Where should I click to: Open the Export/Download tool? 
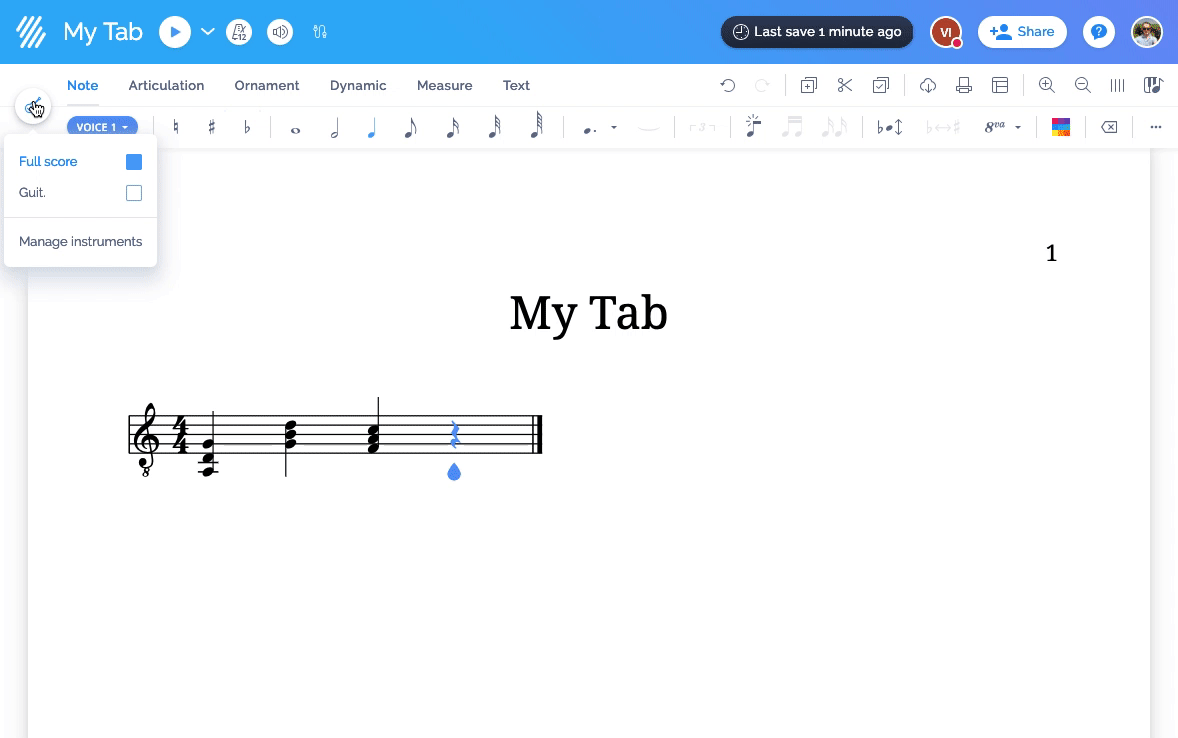pyautogui.click(x=927, y=85)
